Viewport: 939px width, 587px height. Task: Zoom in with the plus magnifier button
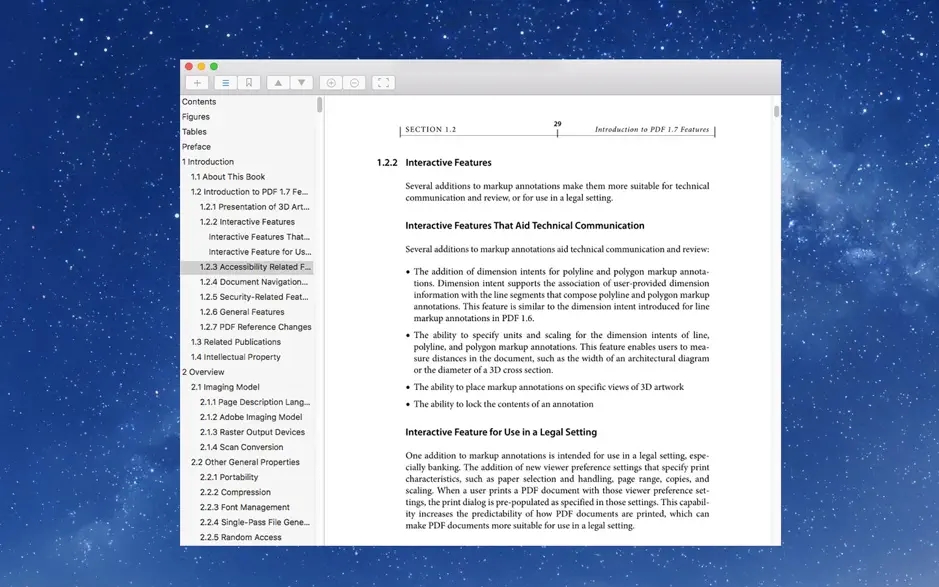[331, 83]
